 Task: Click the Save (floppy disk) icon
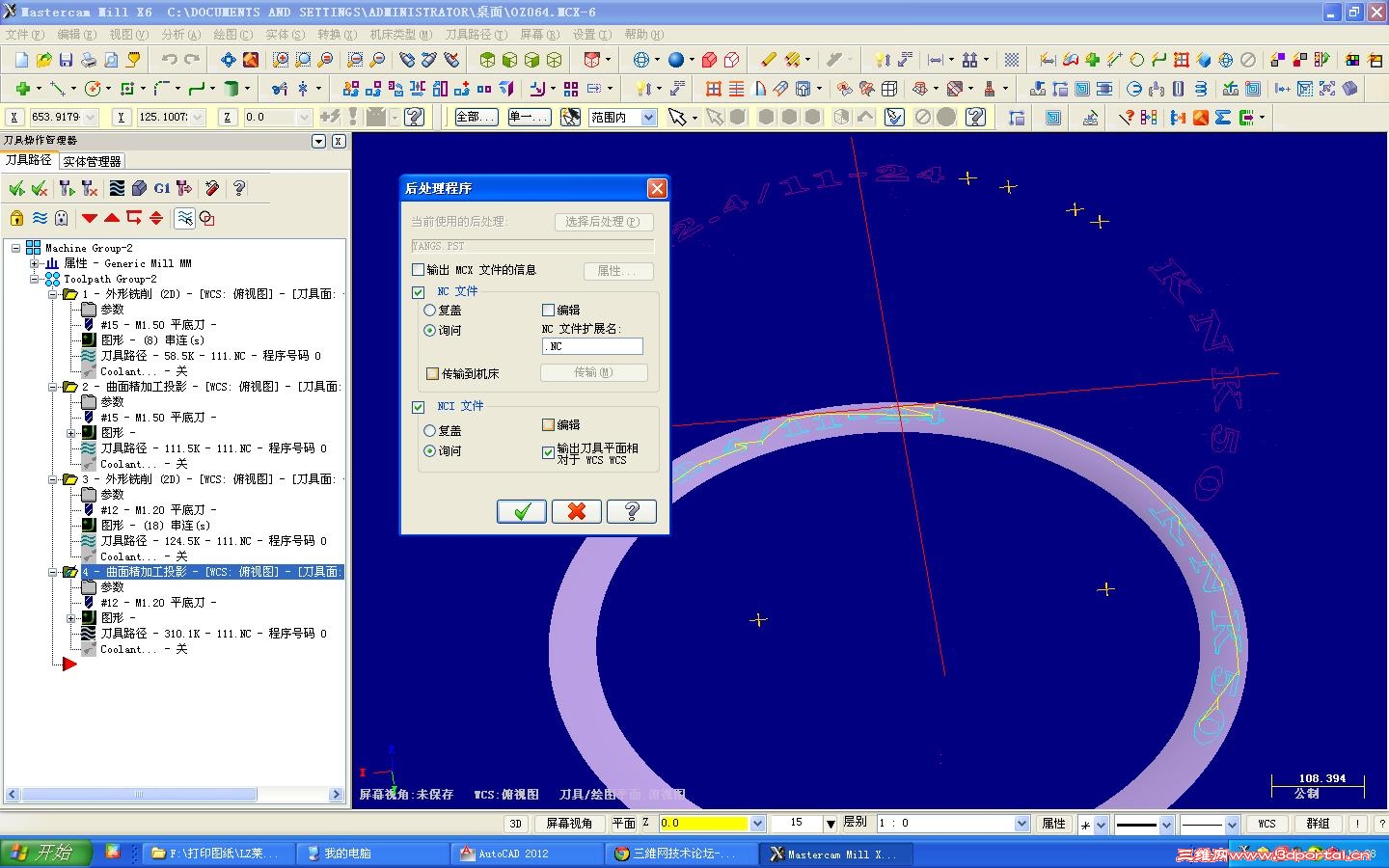coord(66,60)
